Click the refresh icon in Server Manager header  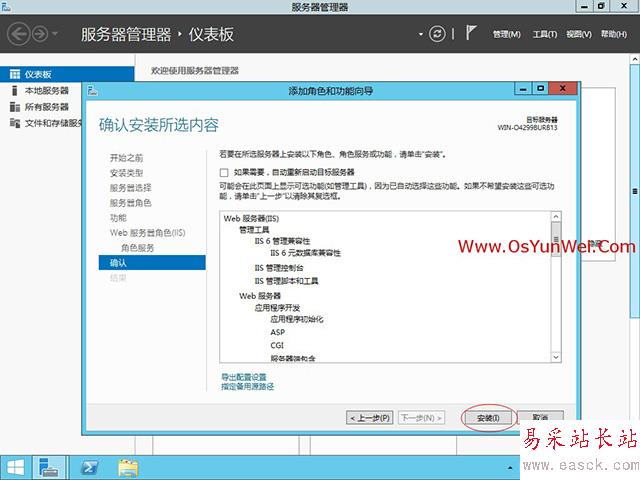coord(437,34)
